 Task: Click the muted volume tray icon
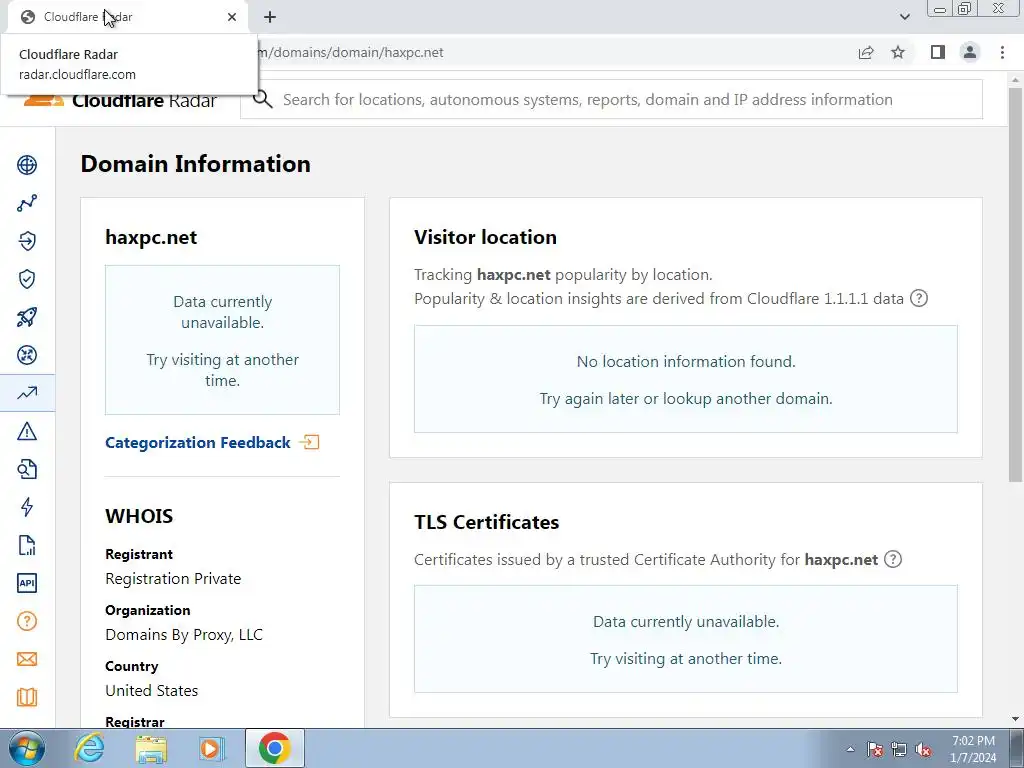tap(923, 749)
